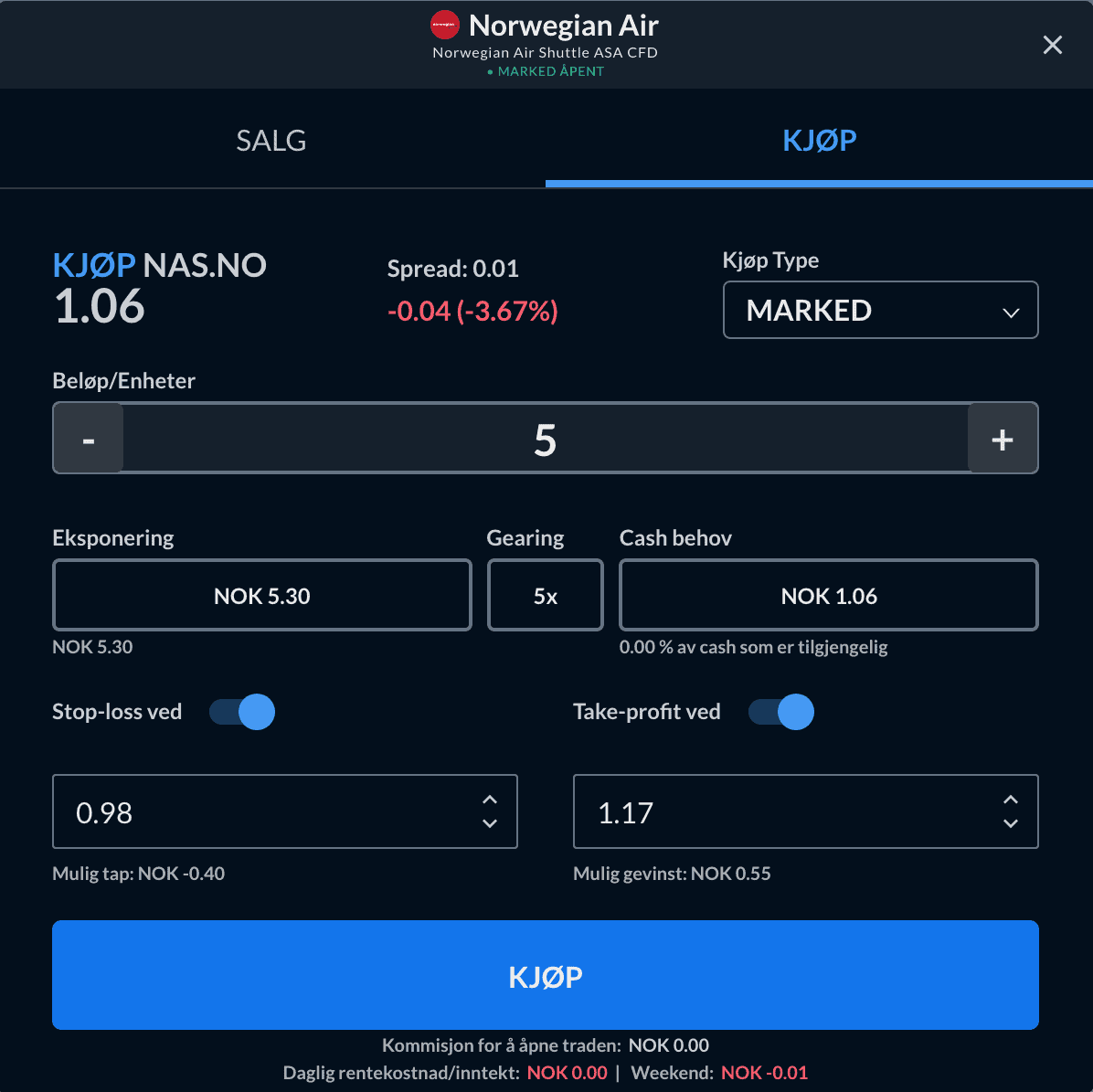Image resolution: width=1093 pixels, height=1092 pixels.
Task: Click the Spread: 0.01 text
Action: 453,269
